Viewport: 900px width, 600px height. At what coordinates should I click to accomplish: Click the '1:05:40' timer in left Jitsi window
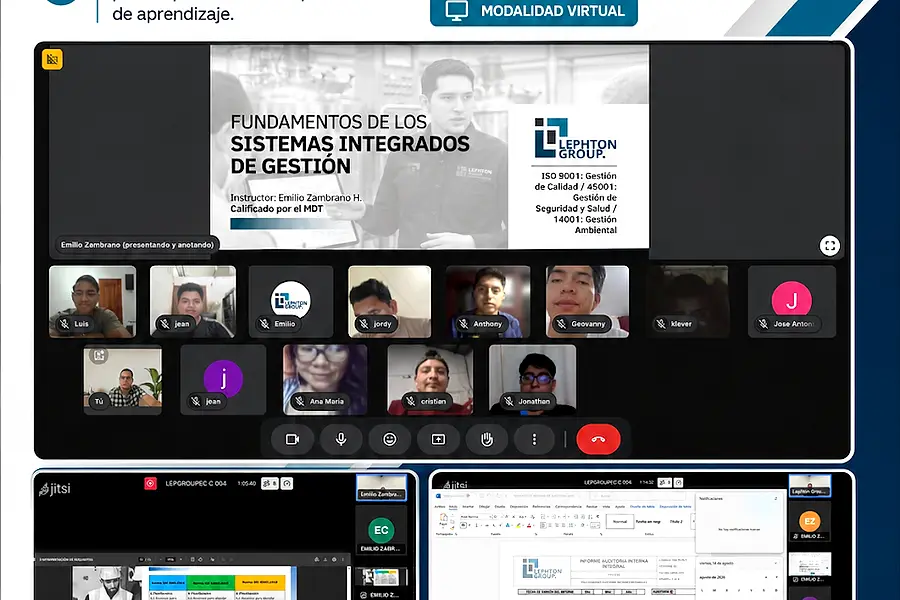(x=247, y=483)
